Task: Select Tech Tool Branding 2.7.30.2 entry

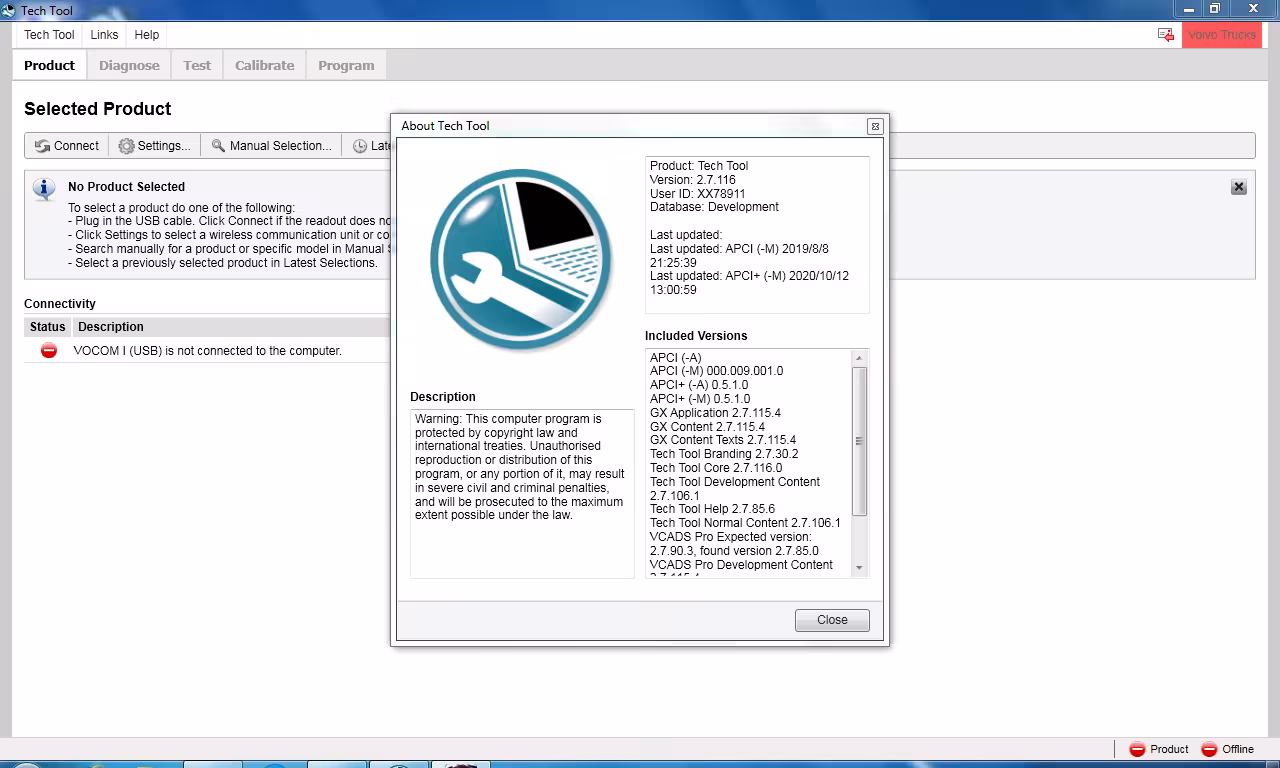Action: [x=724, y=454]
